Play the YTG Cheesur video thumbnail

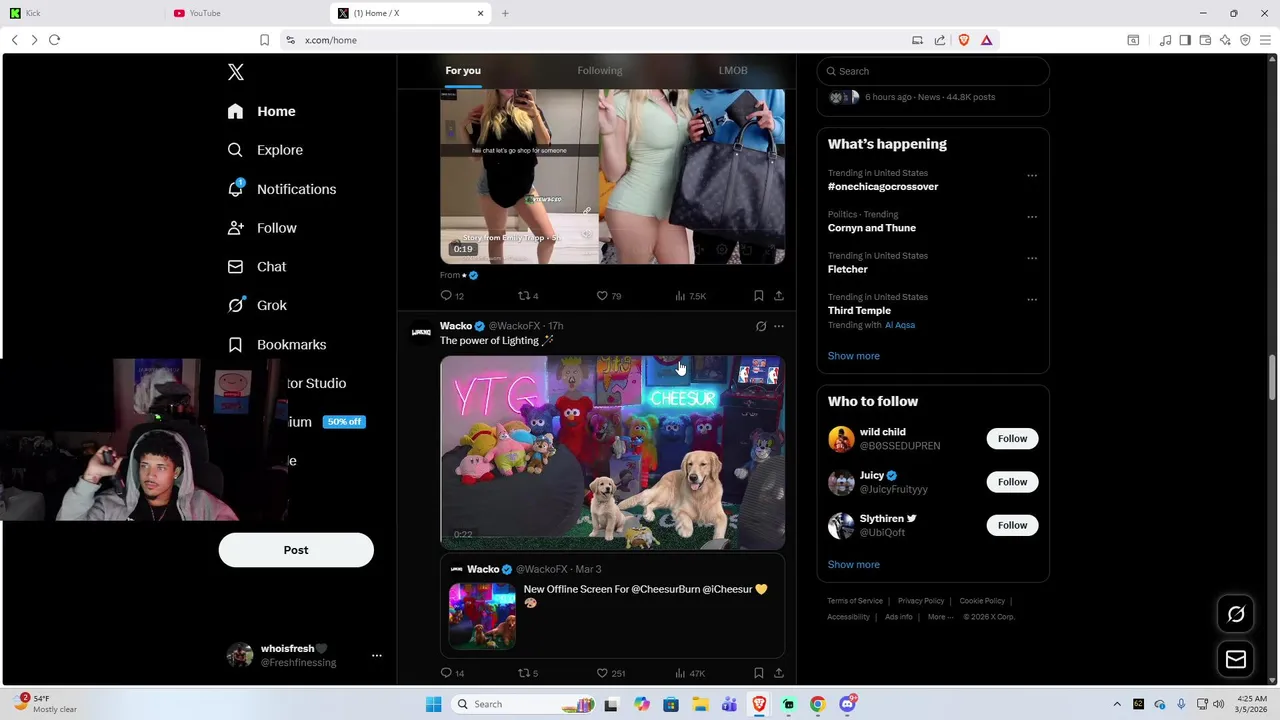coord(613,452)
